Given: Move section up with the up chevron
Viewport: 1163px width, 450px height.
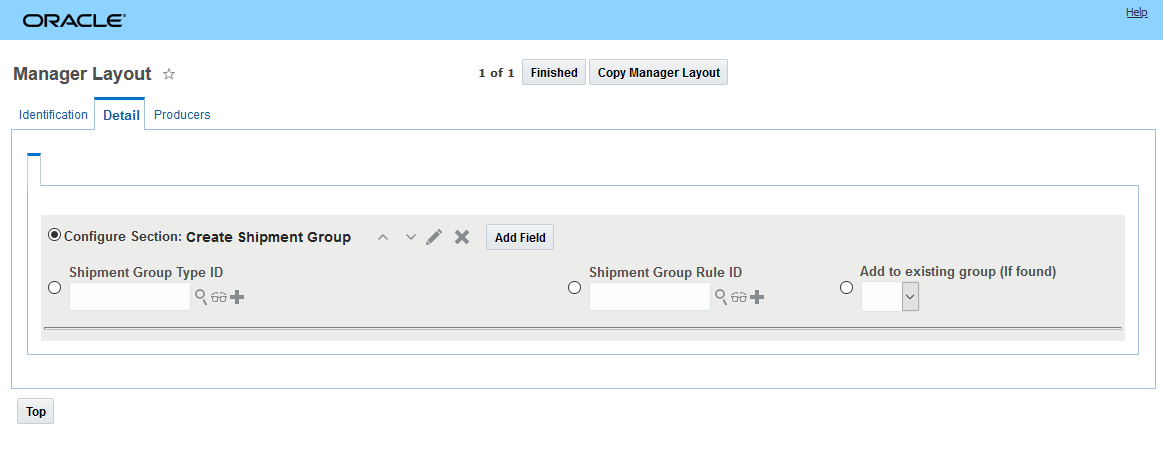Looking at the screenshot, I should click(x=382, y=237).
